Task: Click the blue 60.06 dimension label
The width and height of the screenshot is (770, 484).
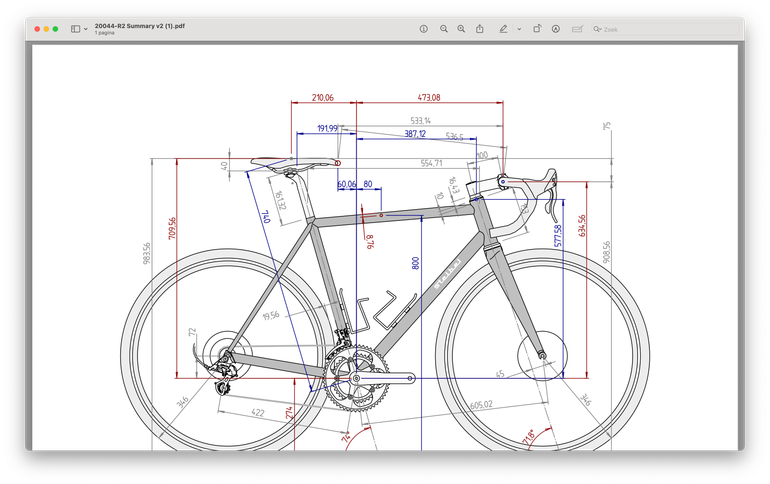Action: tap(346, 184)
